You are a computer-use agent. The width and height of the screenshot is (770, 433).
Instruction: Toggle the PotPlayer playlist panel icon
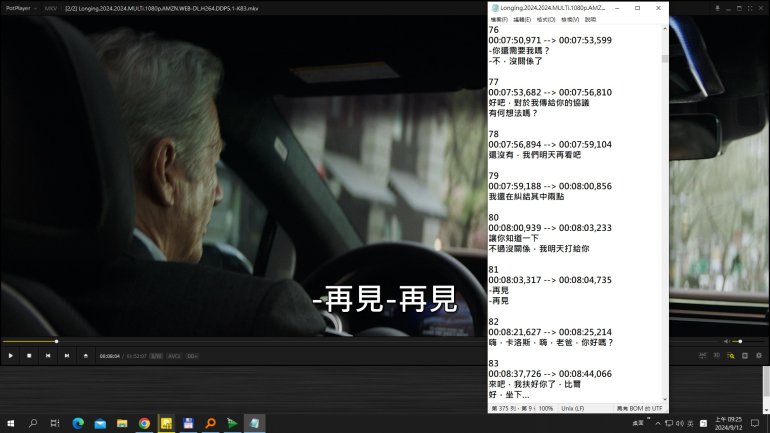pyautogui.click(x=745, y=355)
